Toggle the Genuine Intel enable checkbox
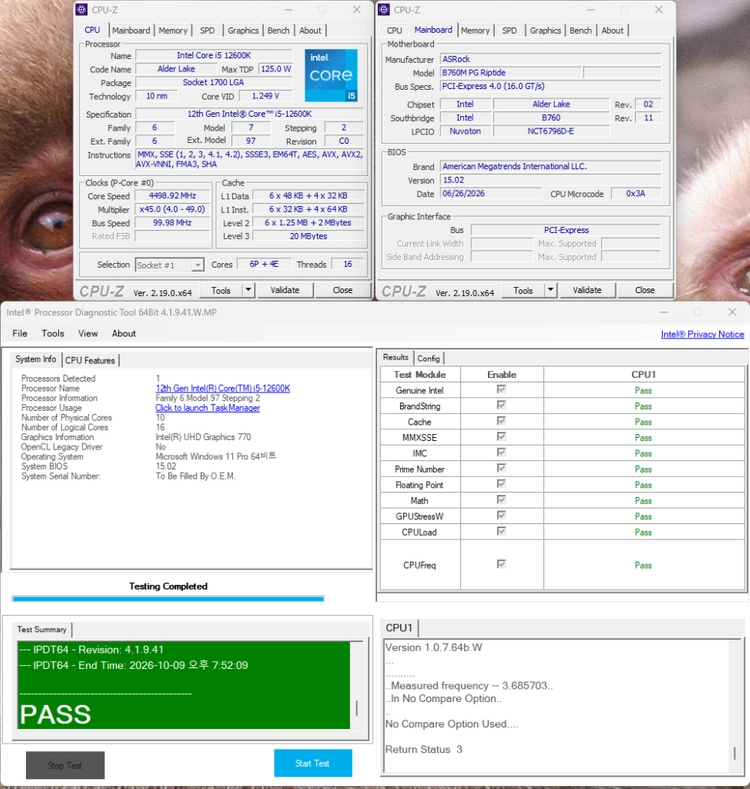The width and height of the screenshot is (750, 789). pyautogui.click(x=501, y=389)
